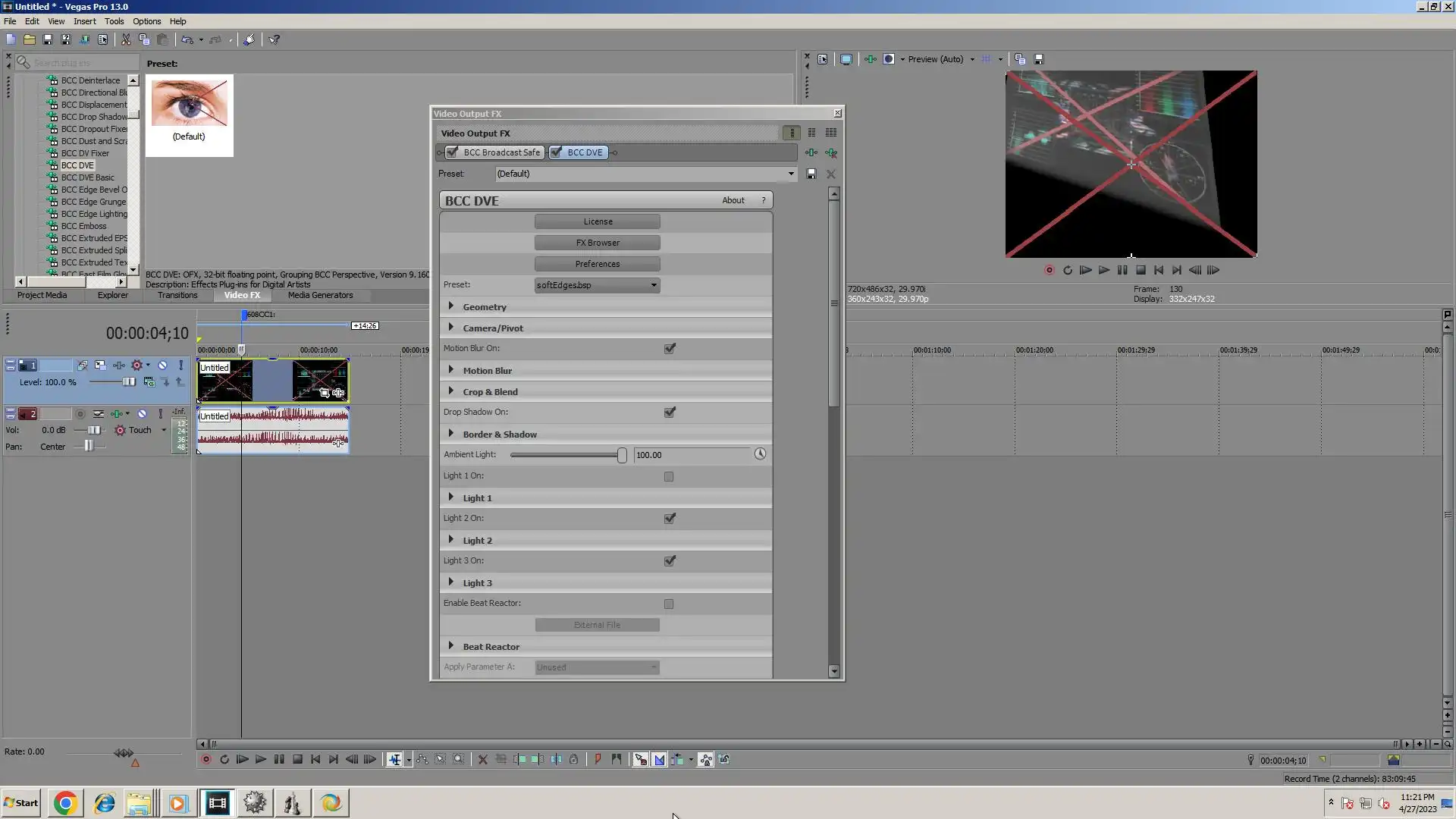Click the FX Browser button
Viewport: 1456px width, 819px height.
[597, 243]
